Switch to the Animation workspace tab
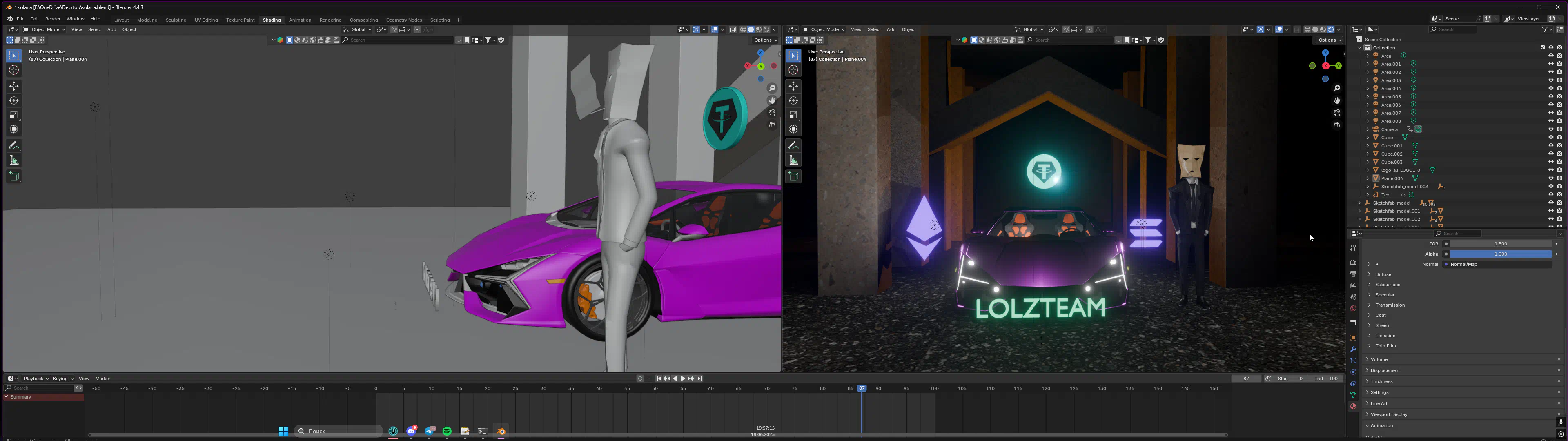 pyautogui.click(x=300, y=20)
